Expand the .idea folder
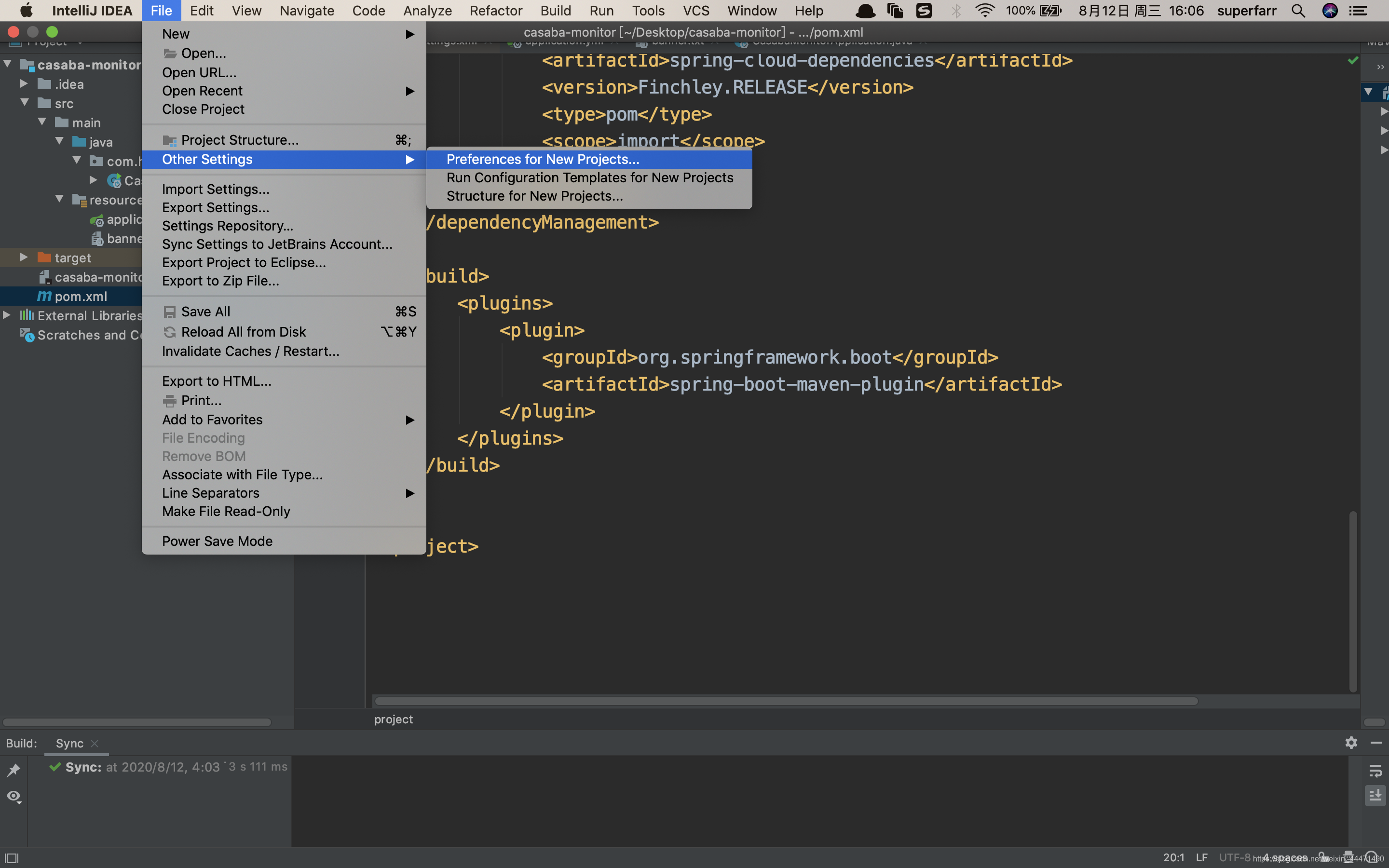 [24, 84]
